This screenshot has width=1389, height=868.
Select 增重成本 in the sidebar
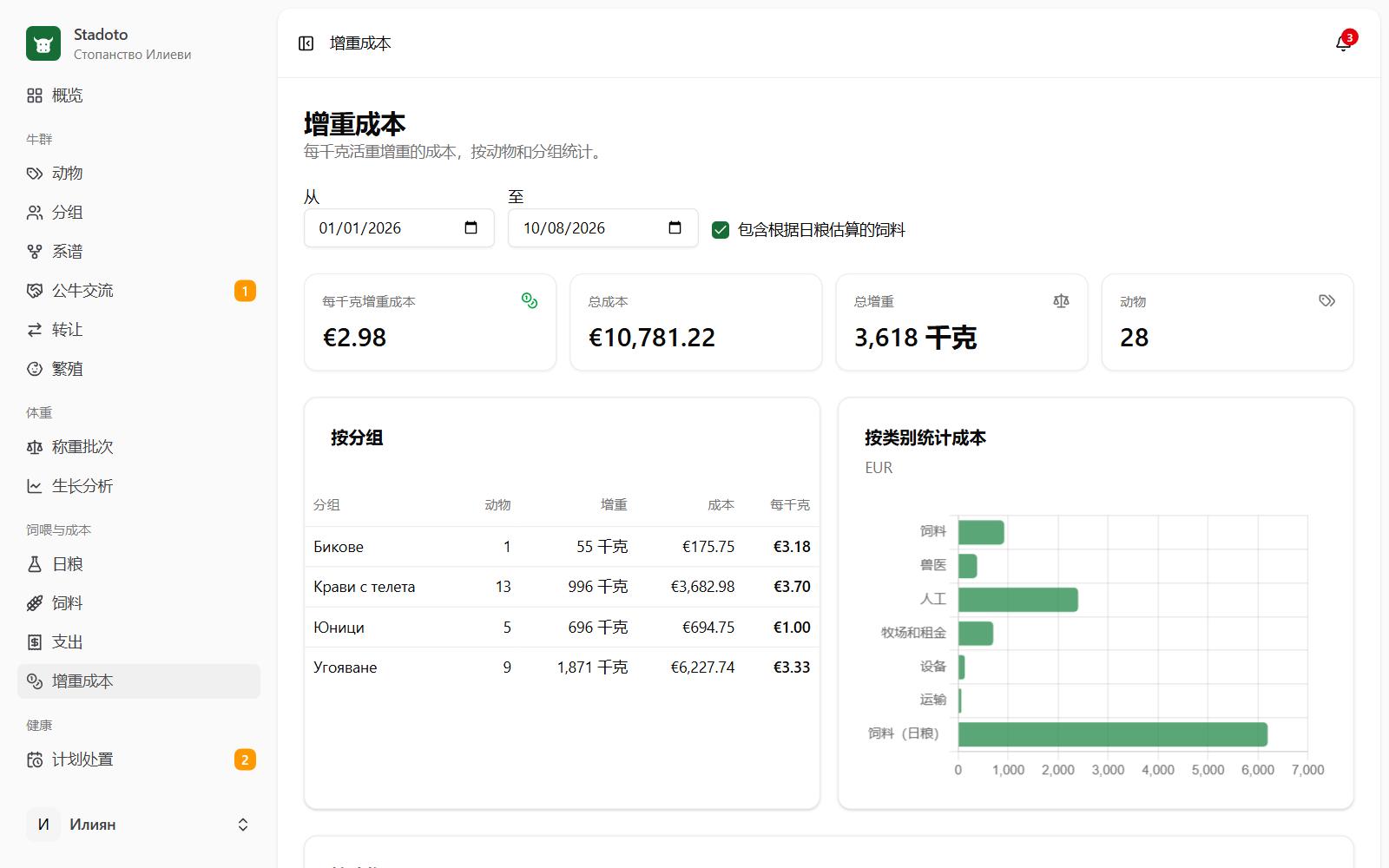(139, 681)
